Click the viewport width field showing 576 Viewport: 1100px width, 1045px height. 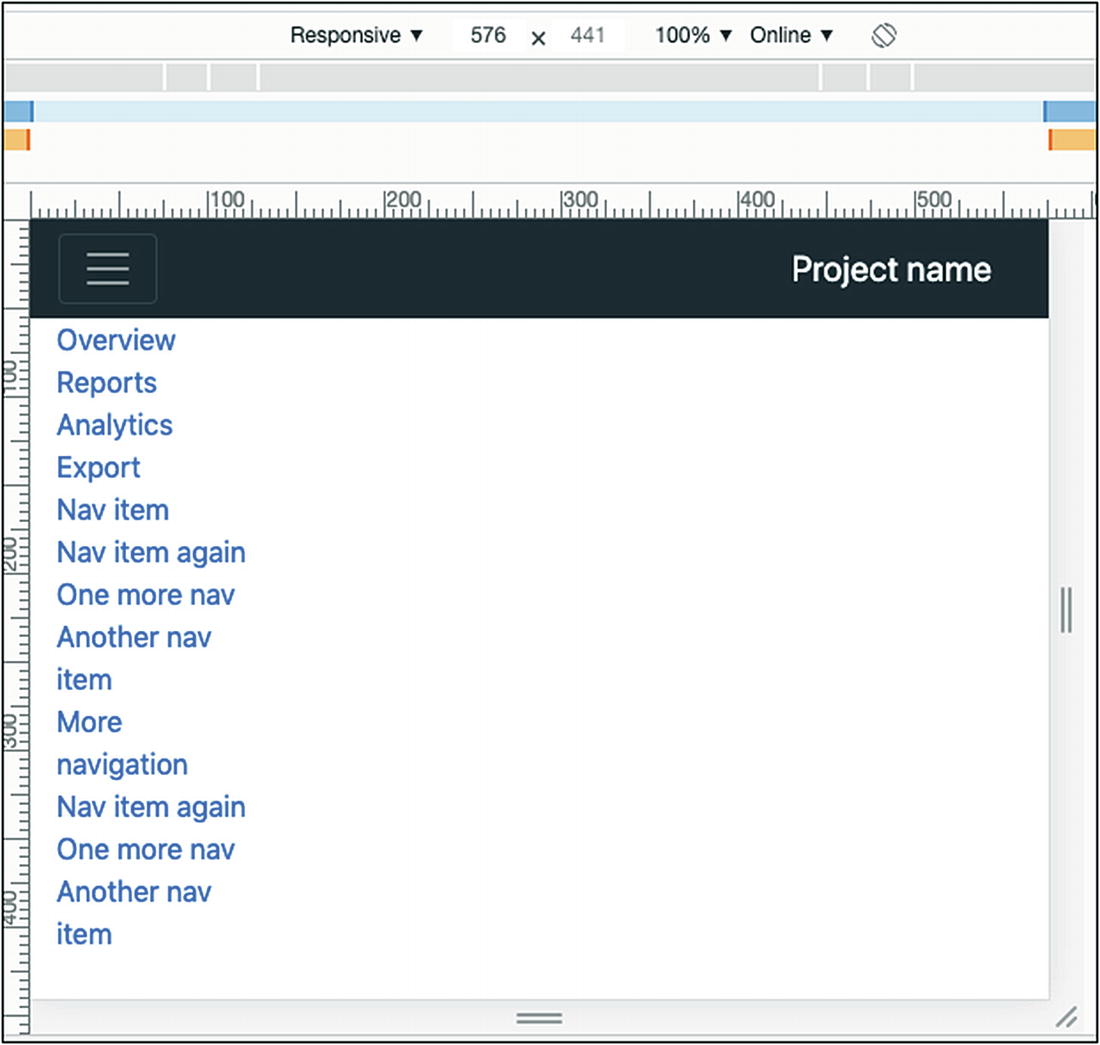(488, 36)
